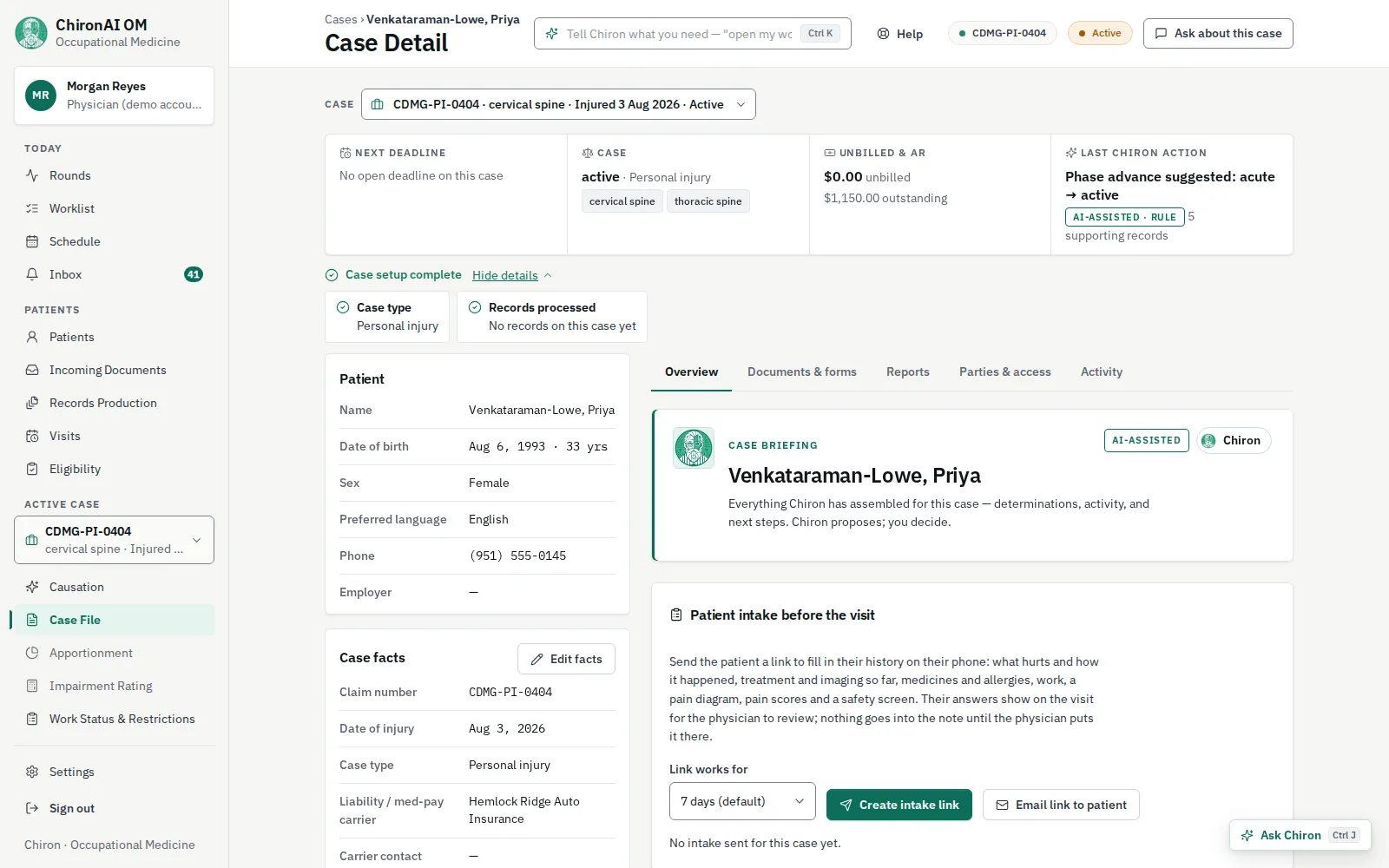Open the Causation sparkle icon
The width and height of the screenshot is (1389, 868).
click(32, 587)
